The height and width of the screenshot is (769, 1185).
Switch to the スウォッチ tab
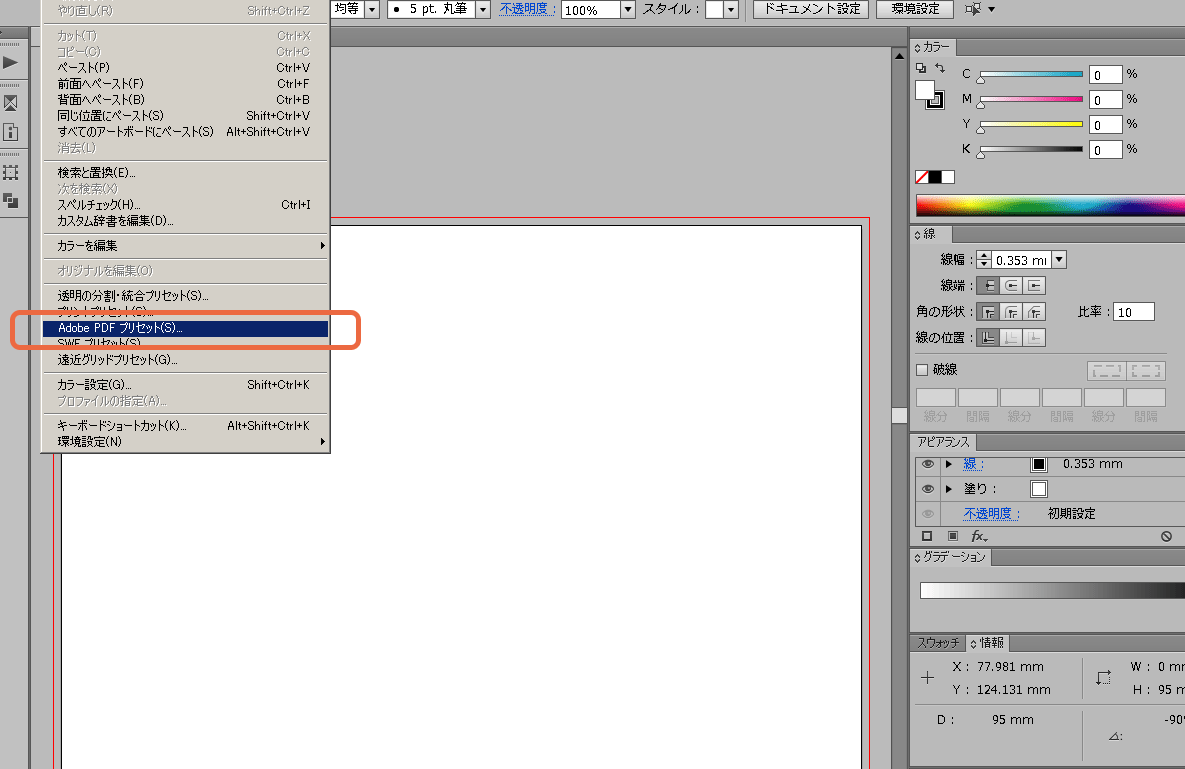click(938, 643)
